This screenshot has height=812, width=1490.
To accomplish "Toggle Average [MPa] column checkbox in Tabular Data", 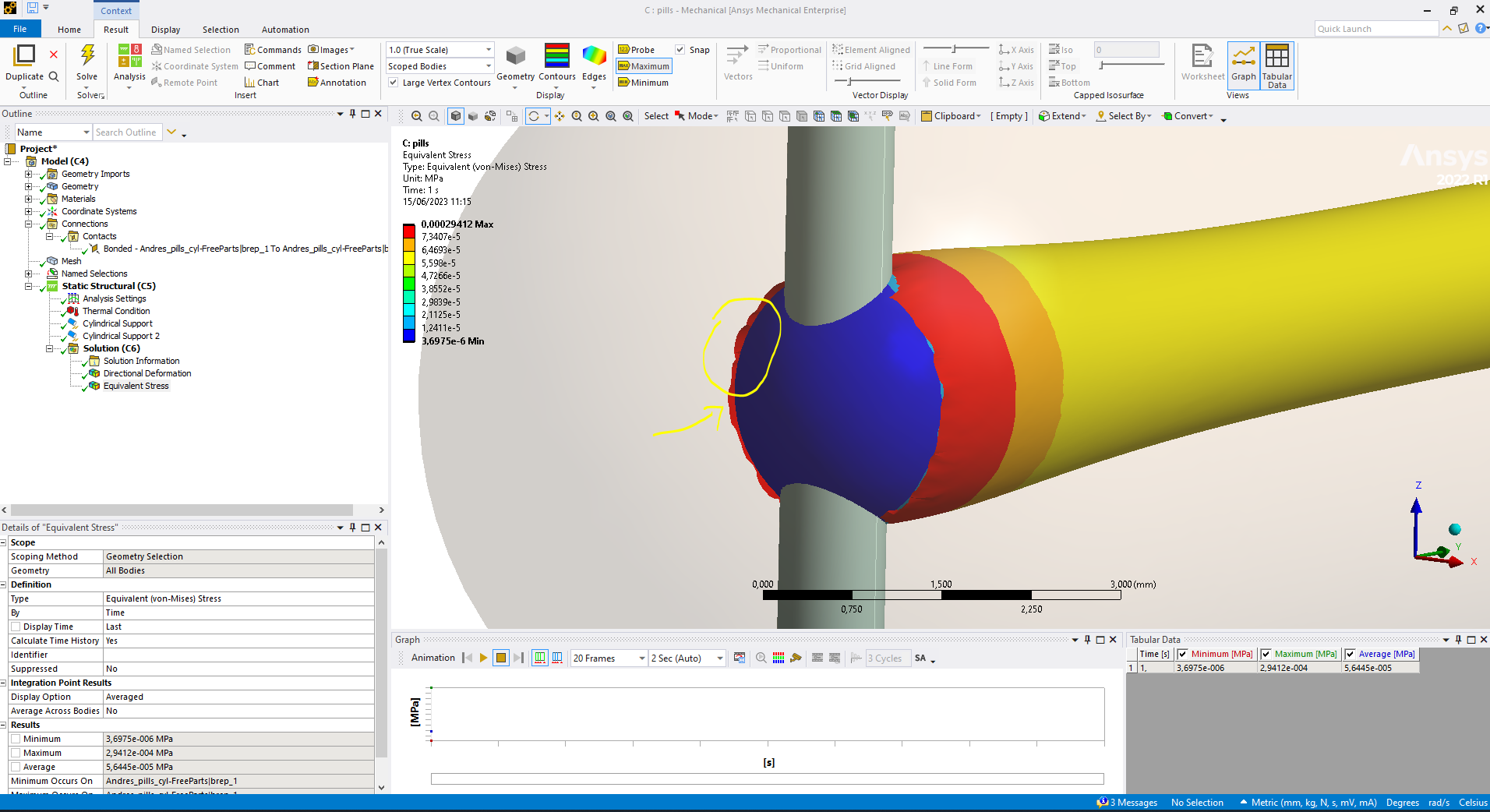I will click(x=1350, y=655).
